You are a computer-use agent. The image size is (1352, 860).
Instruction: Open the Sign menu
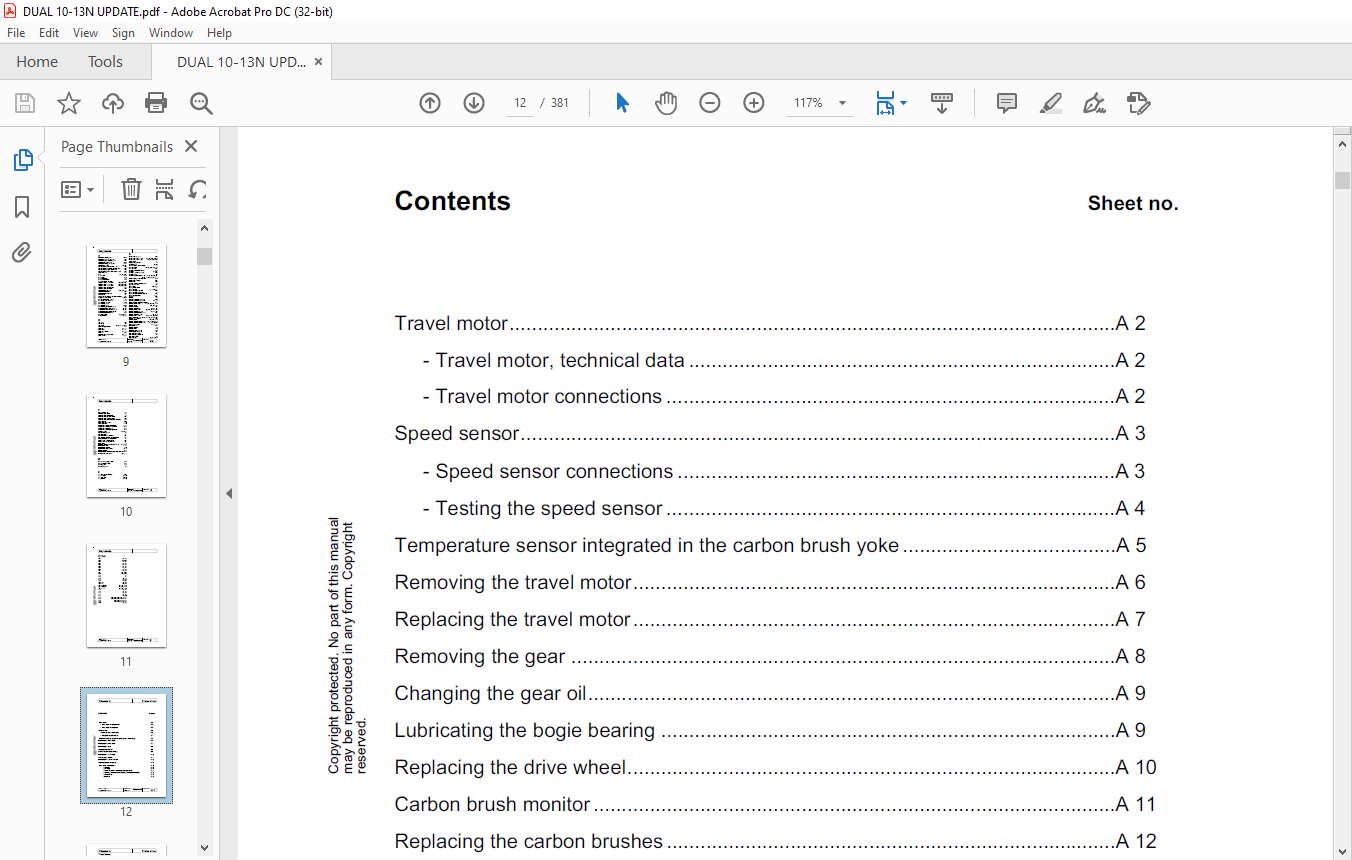(x=123, y=33)
